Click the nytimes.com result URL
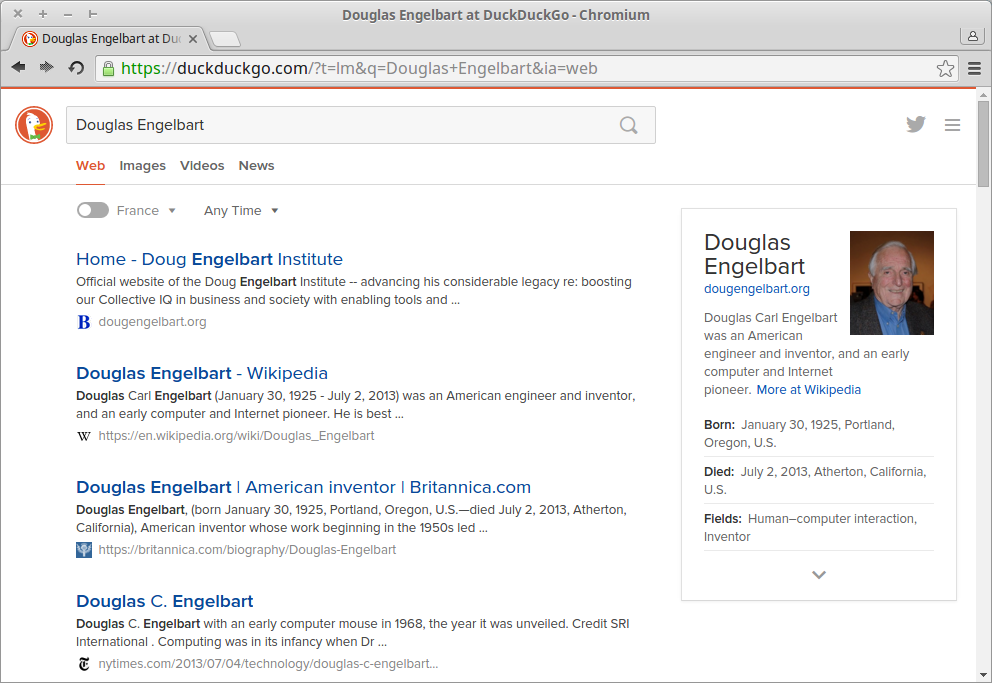The width and height of the screenshot is (992, 683). point(268,663)
